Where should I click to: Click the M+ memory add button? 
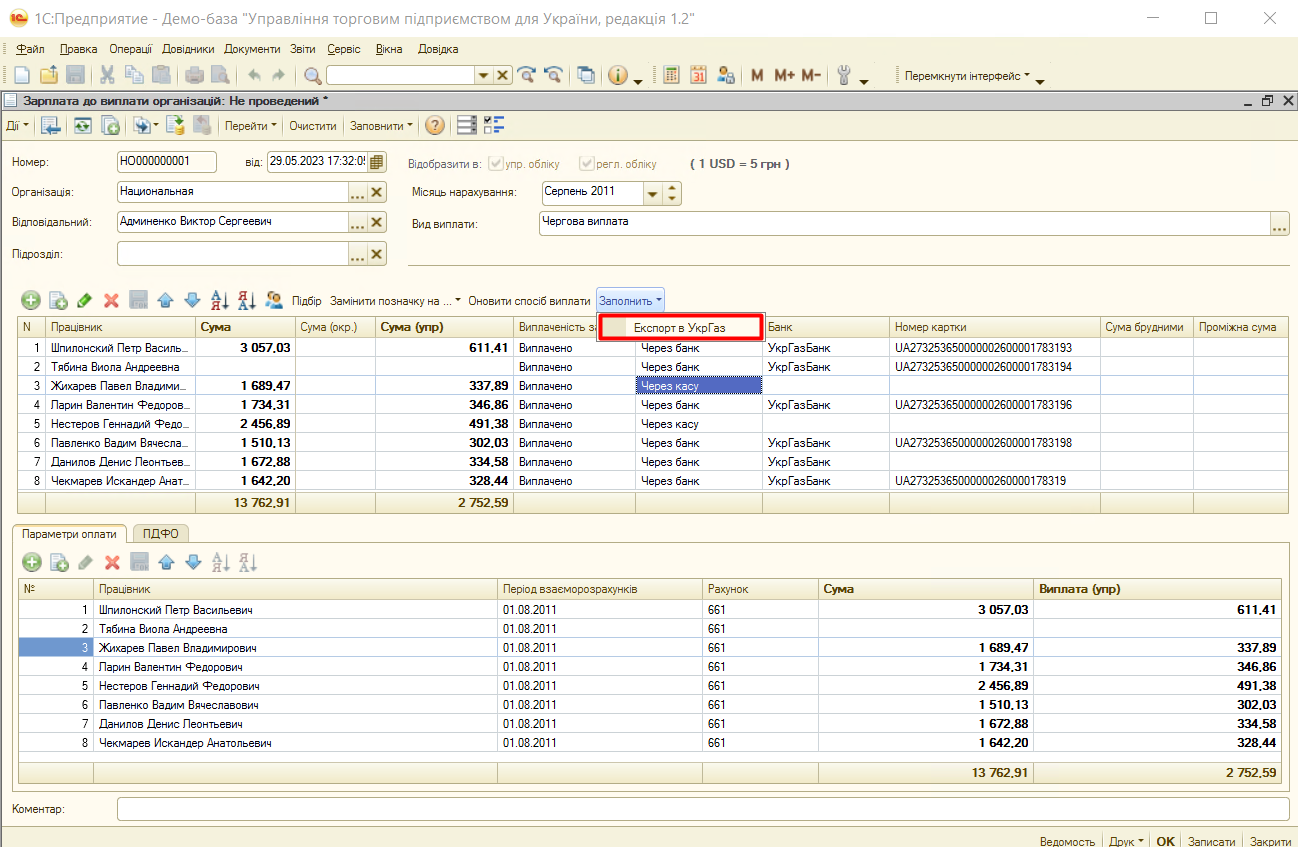784,75
